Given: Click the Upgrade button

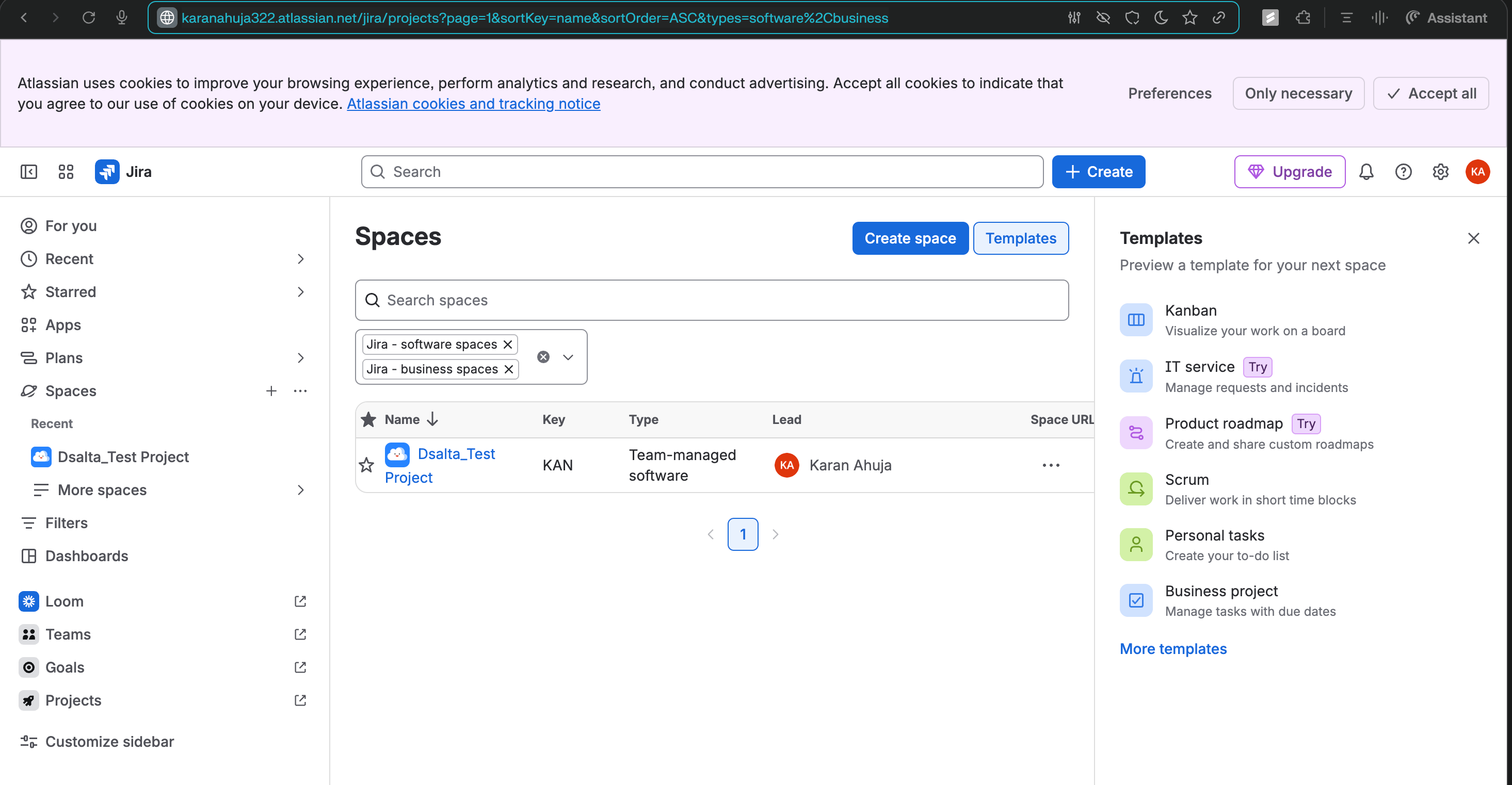Looking at the screenshot, I should pyautogui.click(x=1290, y=172).
